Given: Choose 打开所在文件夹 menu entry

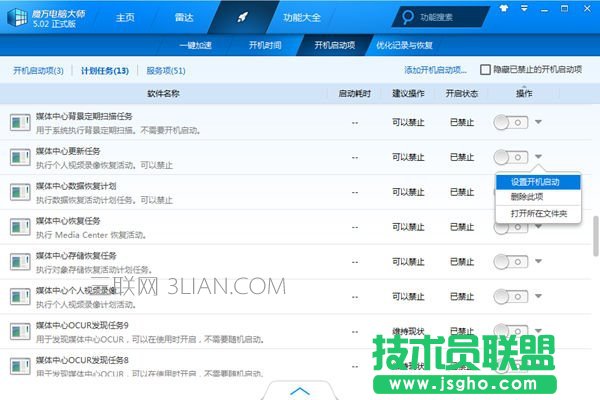Looking at the screenshot, I should pyautogui.click(x=538, y=213).
